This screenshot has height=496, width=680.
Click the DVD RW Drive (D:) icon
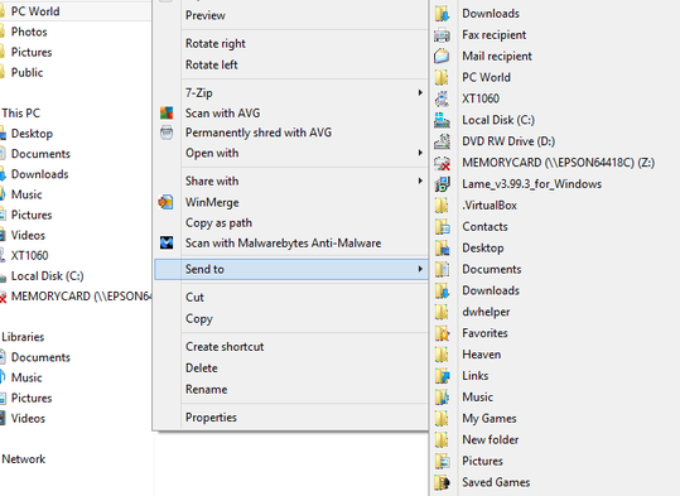pos(442,141)
